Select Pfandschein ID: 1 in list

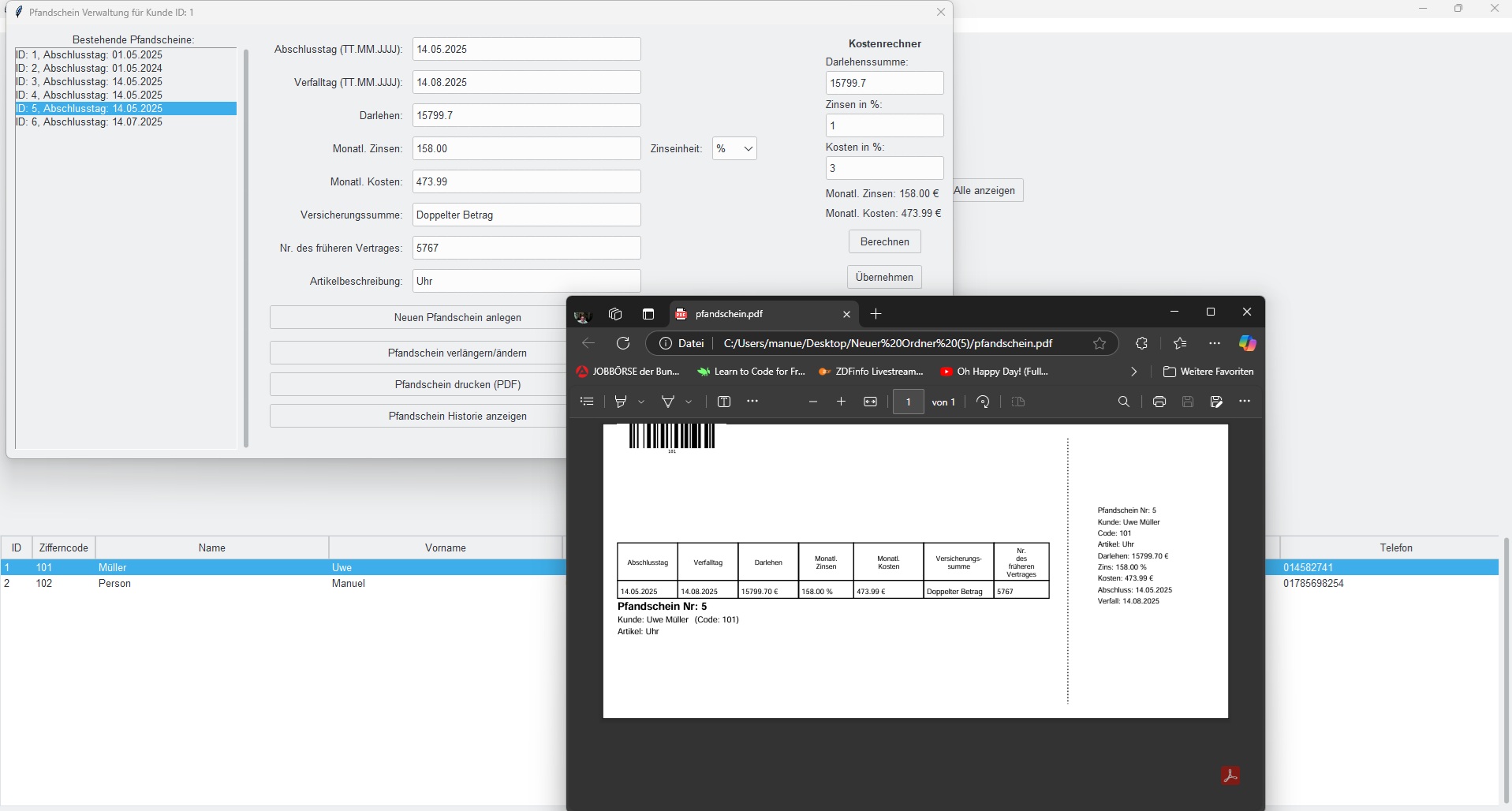(x=126, y=54)
